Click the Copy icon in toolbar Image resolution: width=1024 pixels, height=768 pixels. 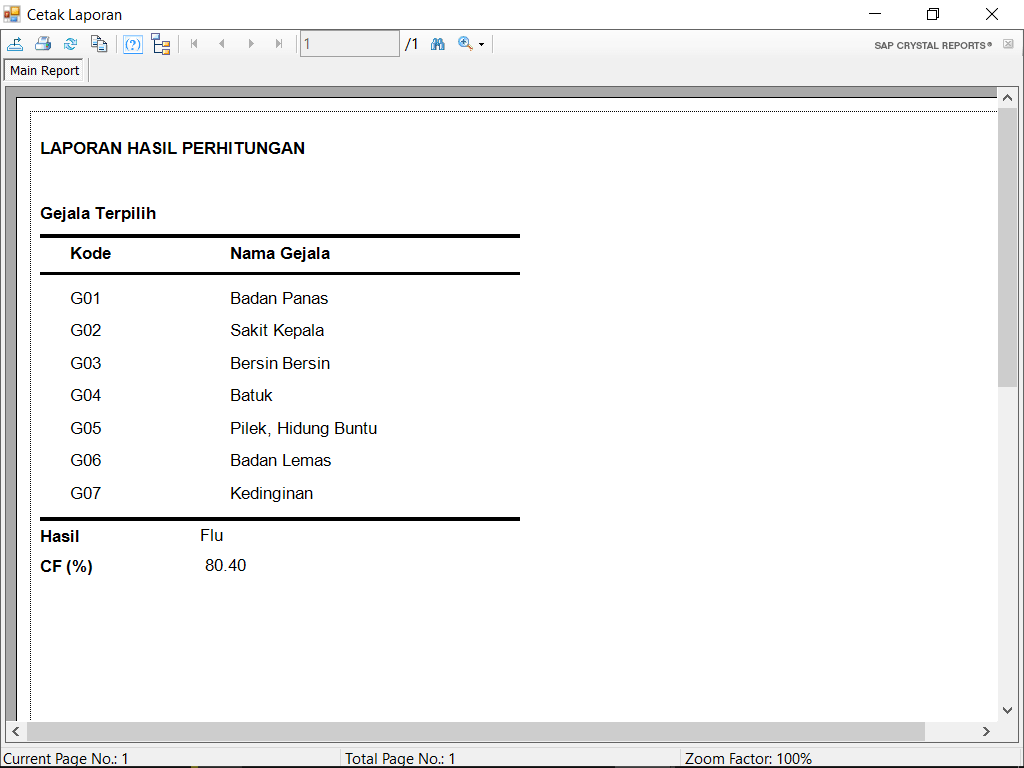[x=98, y=44]
